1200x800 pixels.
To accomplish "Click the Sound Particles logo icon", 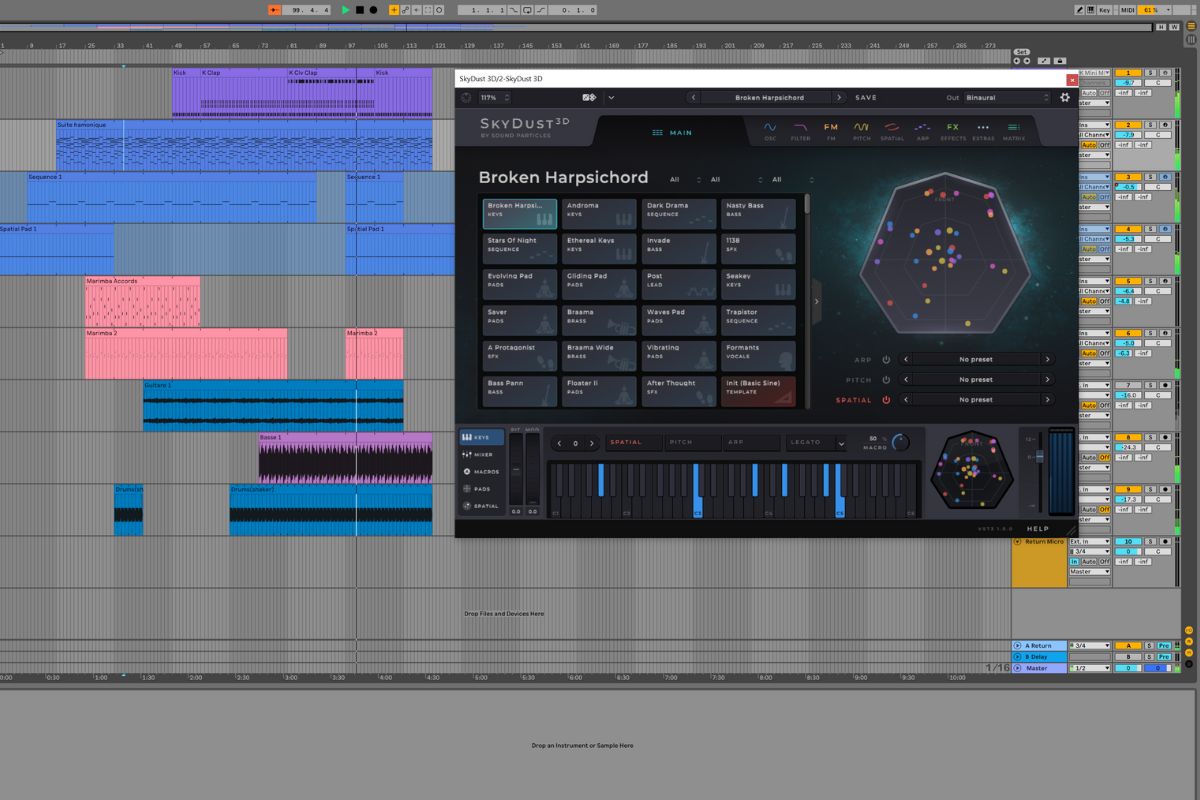I will (466, 97).
